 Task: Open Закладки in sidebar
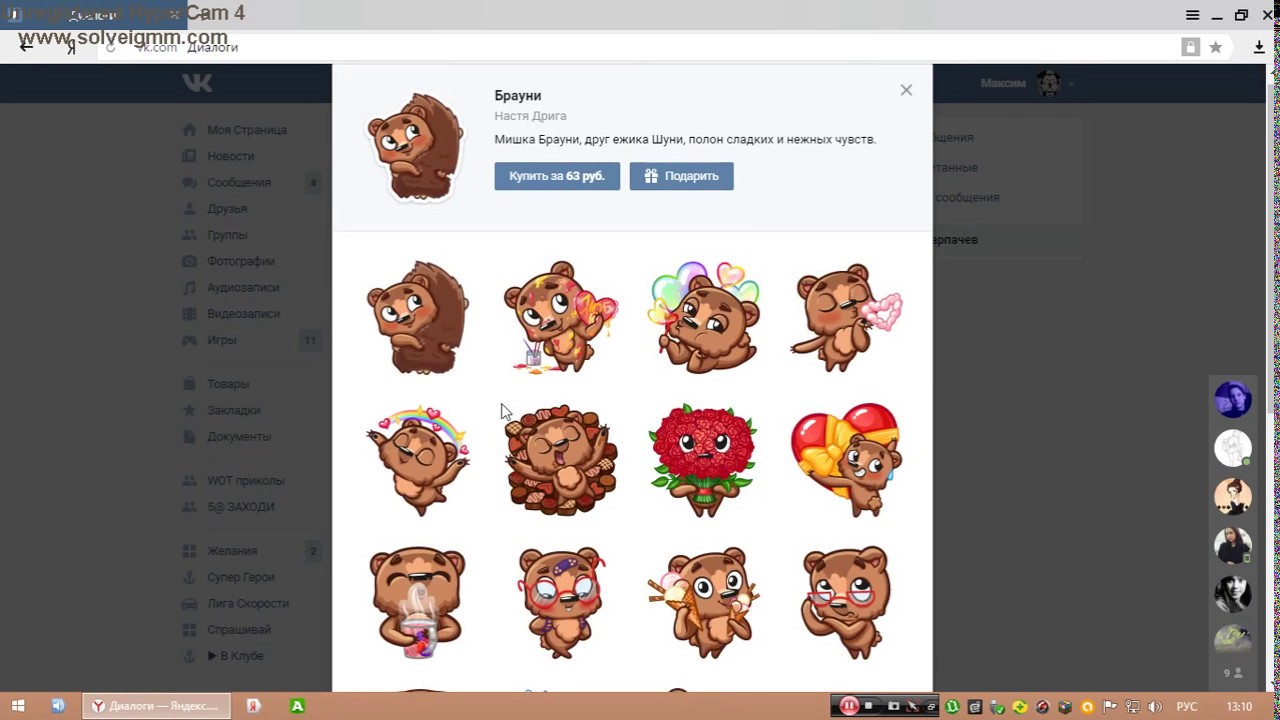click(233, 410)
